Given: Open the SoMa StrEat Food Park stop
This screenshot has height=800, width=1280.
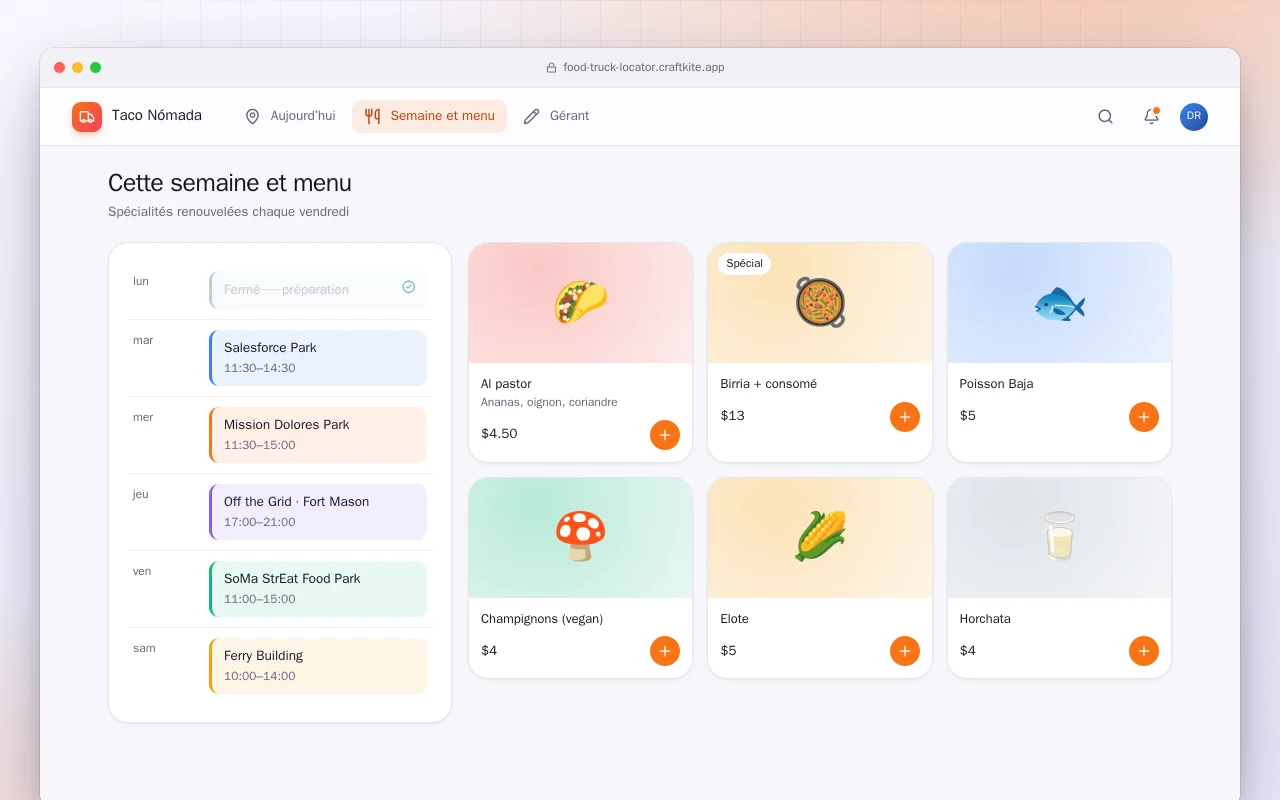Looking at the screenshot, I should point(318,589).
